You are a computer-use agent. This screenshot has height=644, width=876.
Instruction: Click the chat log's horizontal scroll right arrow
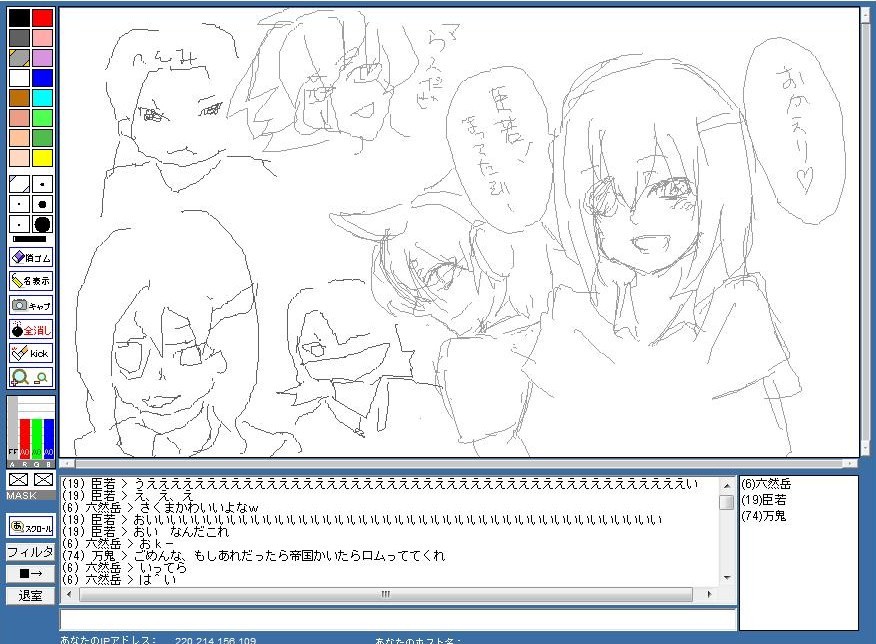click(x=710, y=594)
